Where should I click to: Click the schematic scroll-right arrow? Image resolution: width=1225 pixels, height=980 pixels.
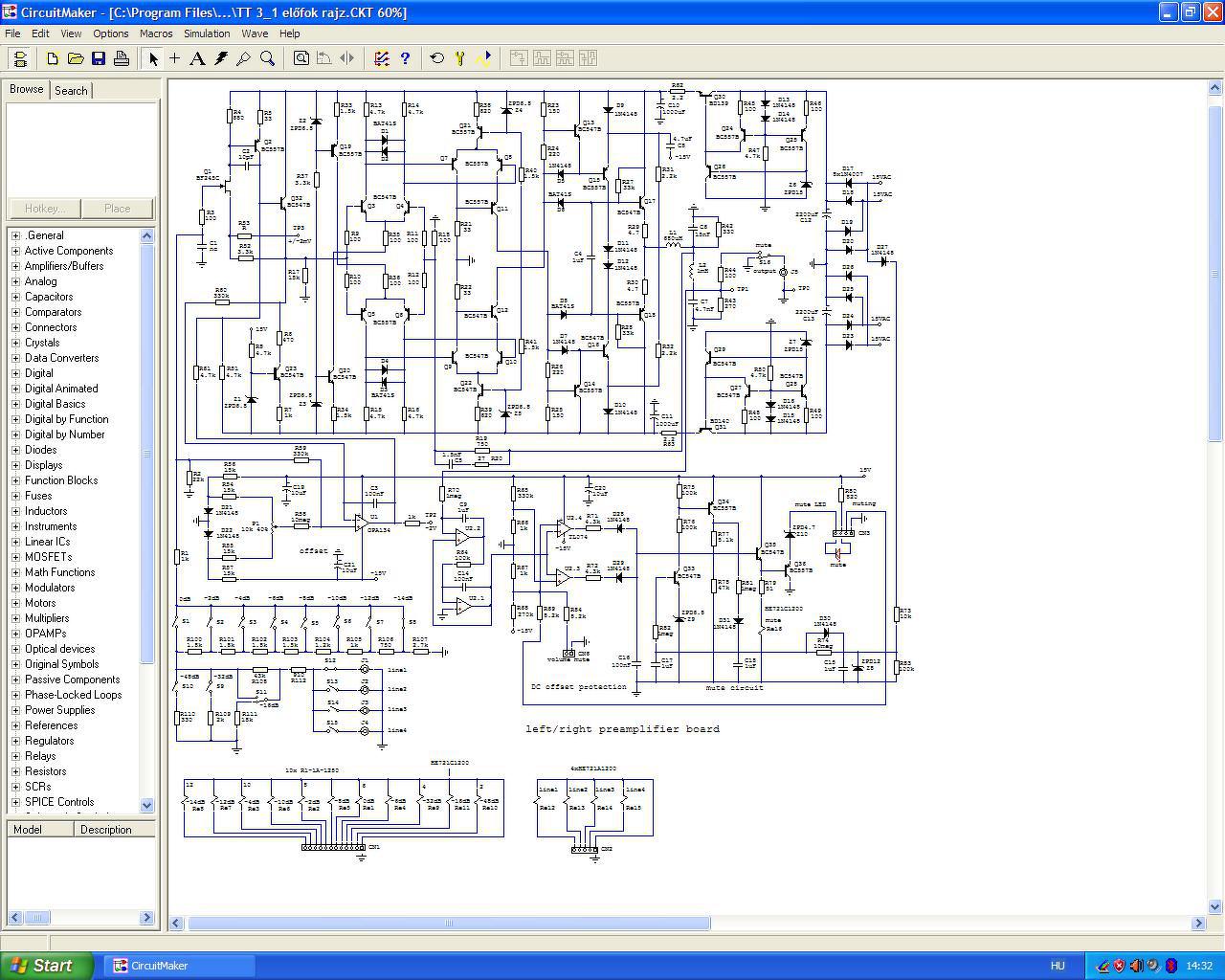(1198, 924)
